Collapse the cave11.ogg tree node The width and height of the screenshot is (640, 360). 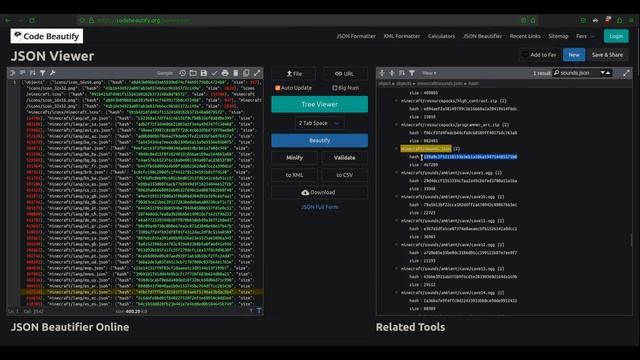(396, 220)
